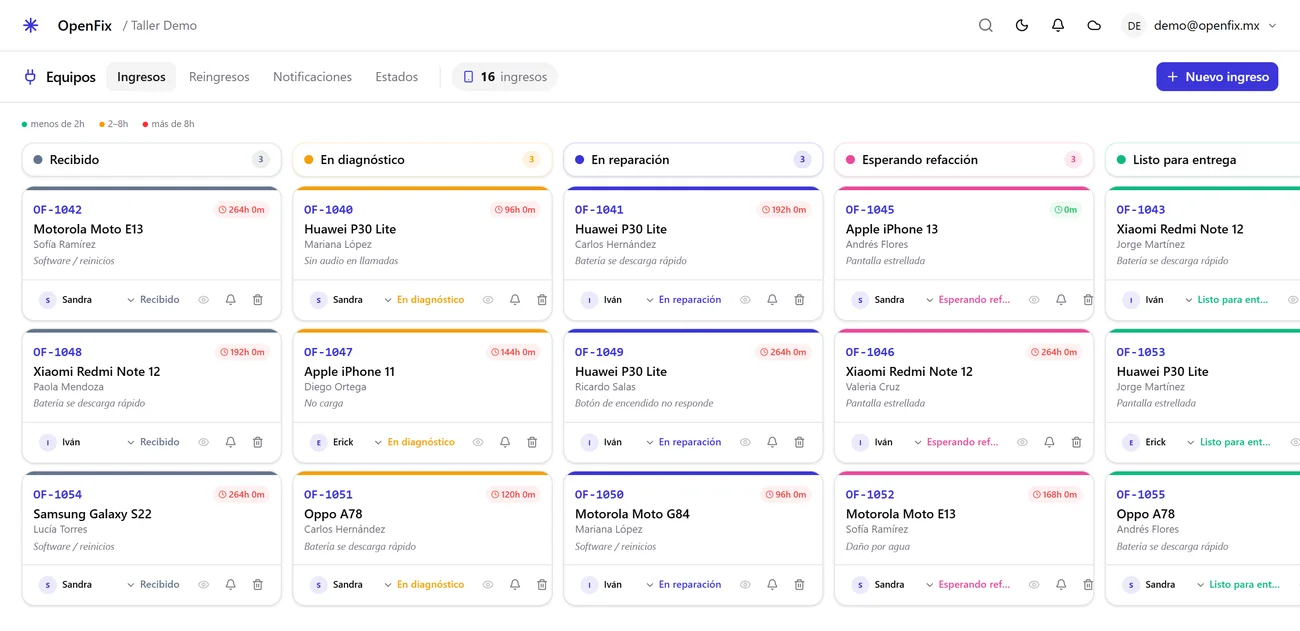
Task: Open ticket link OF-1050
Action: click(x=599, y=495)
